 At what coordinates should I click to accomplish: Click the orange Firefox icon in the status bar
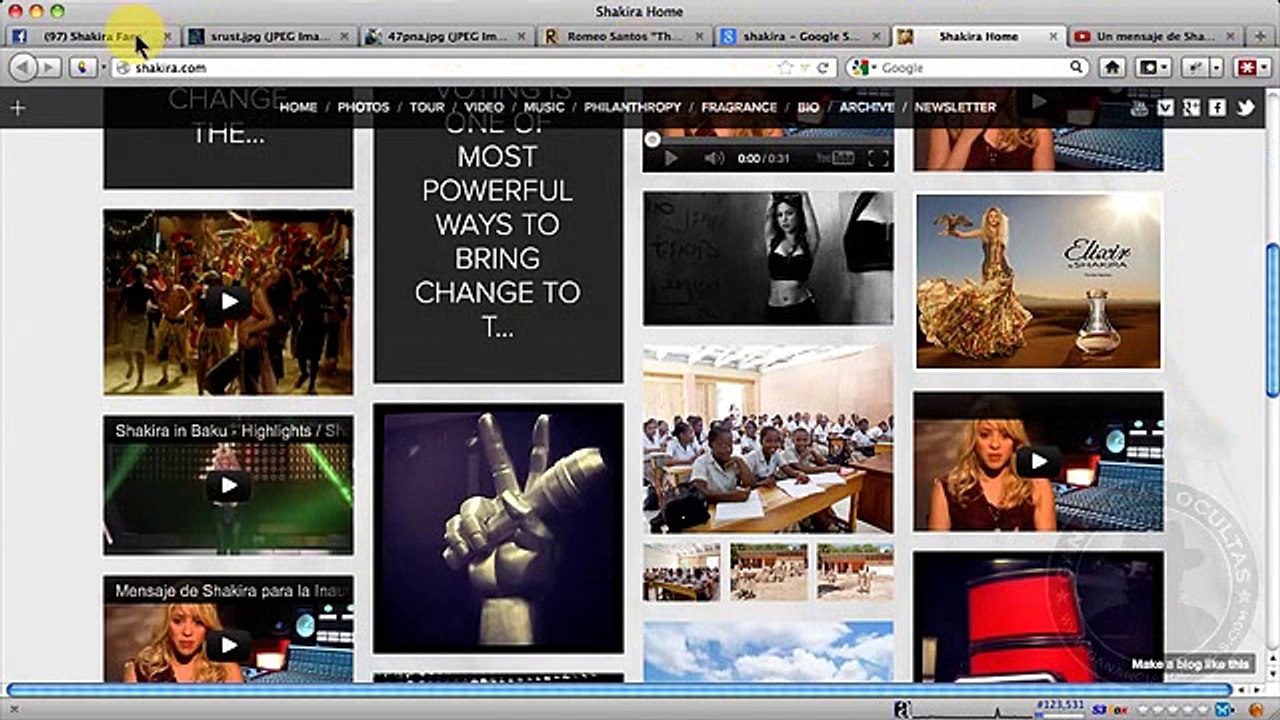1256,709
